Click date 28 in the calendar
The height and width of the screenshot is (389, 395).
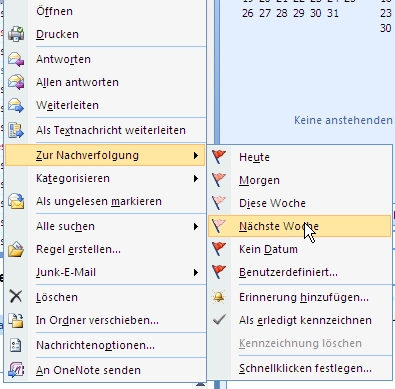[282, 13]
